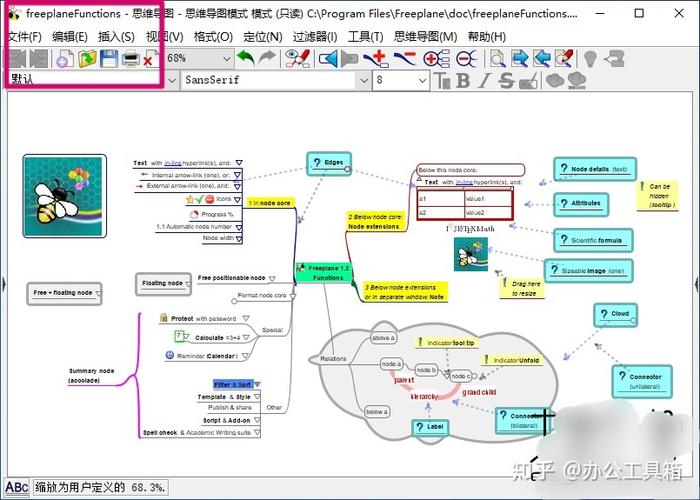Navigate back with blue left arrow
This screenshot has height=500, width=700.
coord(329,58)
